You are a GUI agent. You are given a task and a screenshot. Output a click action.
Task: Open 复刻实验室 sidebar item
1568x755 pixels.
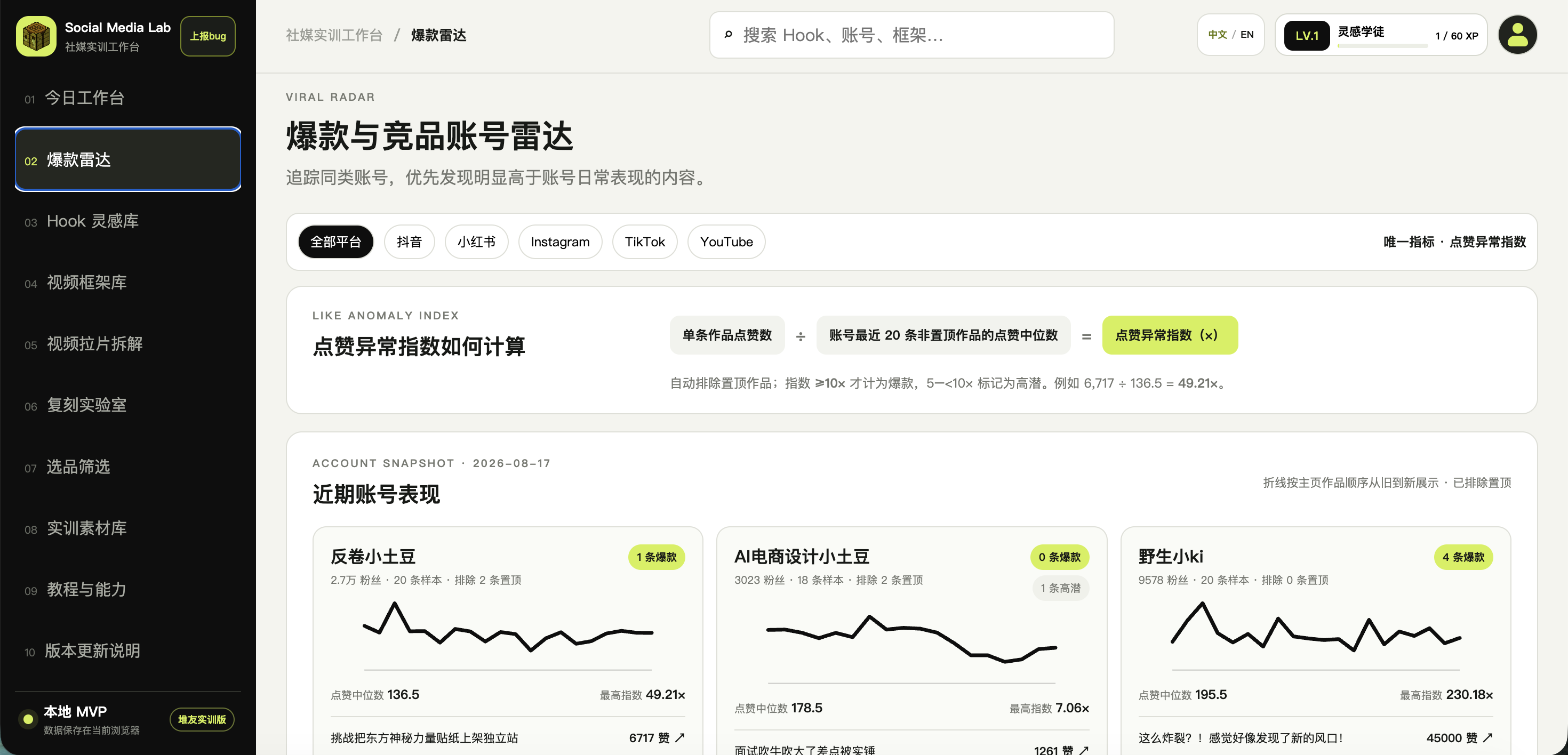(x=128, y=405)
